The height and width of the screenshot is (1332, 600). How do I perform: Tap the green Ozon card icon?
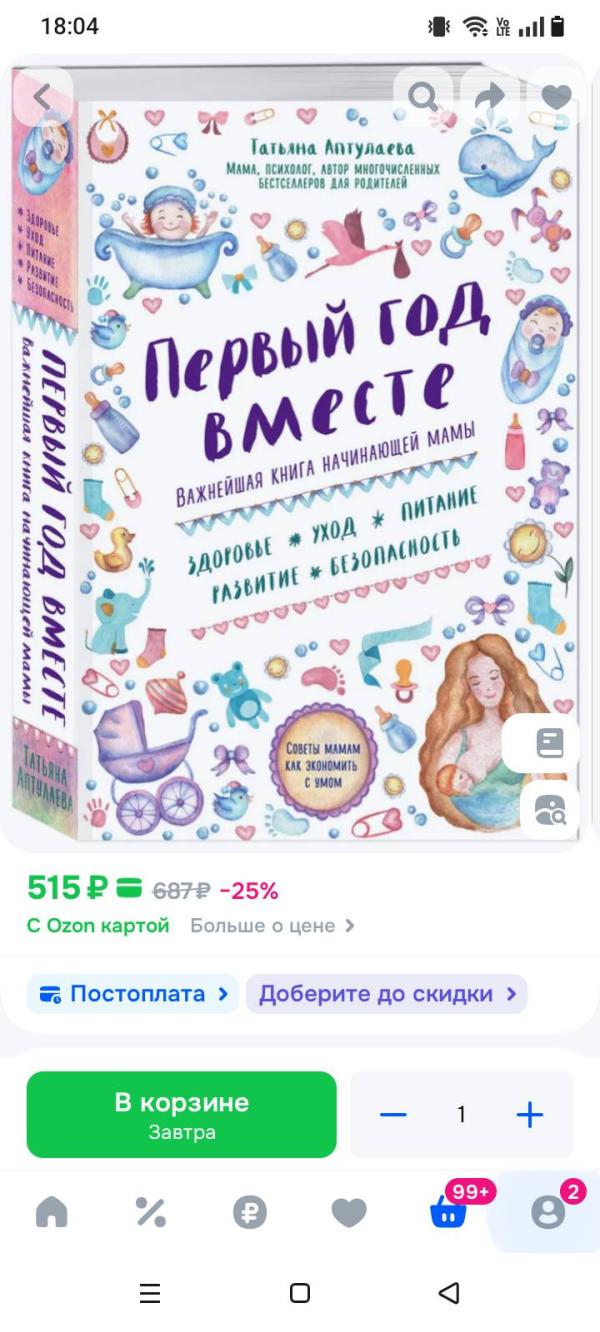(129, 888)
